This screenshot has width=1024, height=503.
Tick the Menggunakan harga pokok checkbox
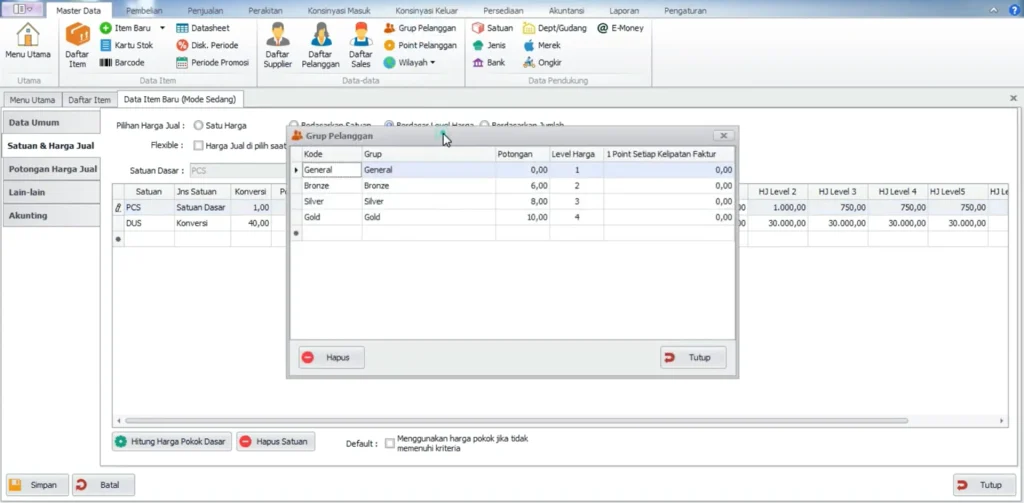(x=390, y=443)
